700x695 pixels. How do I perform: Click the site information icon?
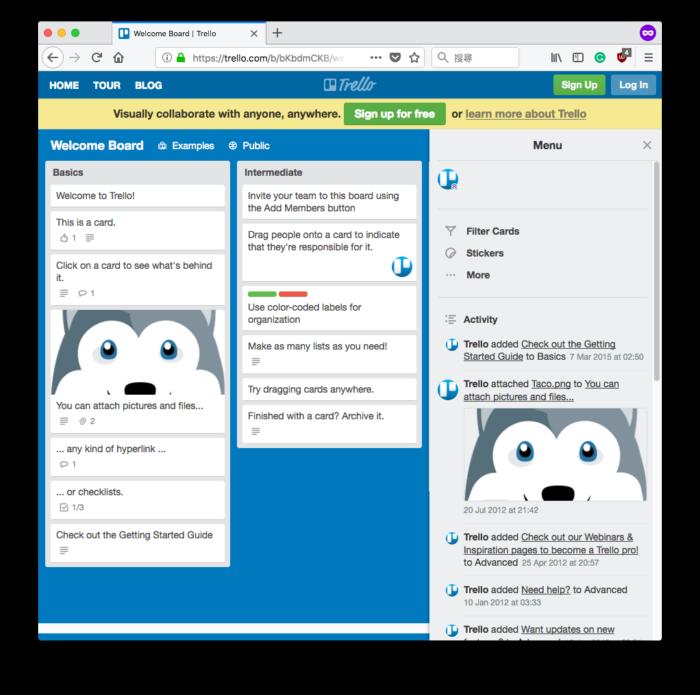tap(167, 58)
